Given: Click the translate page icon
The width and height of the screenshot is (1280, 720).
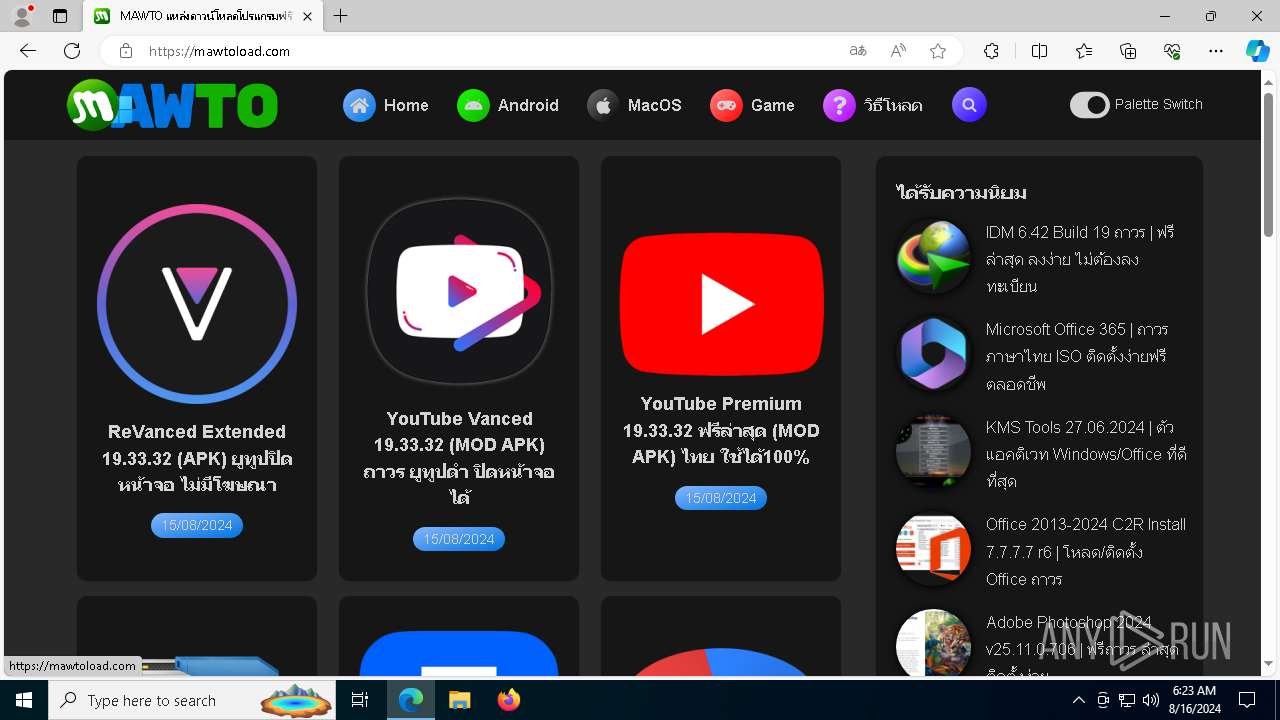Looking at the screenshot, I should click(858, 51).
